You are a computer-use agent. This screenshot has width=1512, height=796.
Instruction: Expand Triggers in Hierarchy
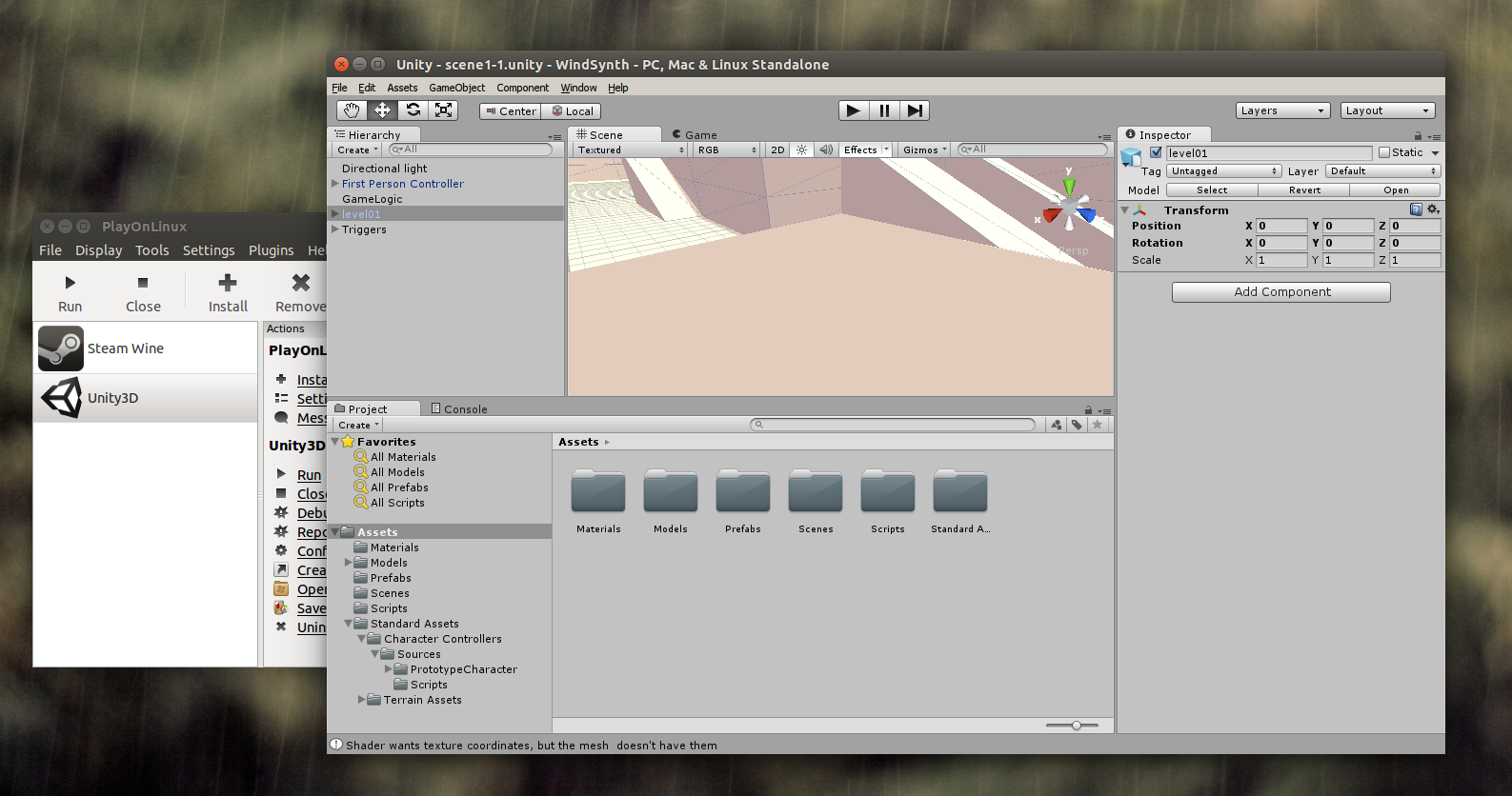(x=334, y=229)
